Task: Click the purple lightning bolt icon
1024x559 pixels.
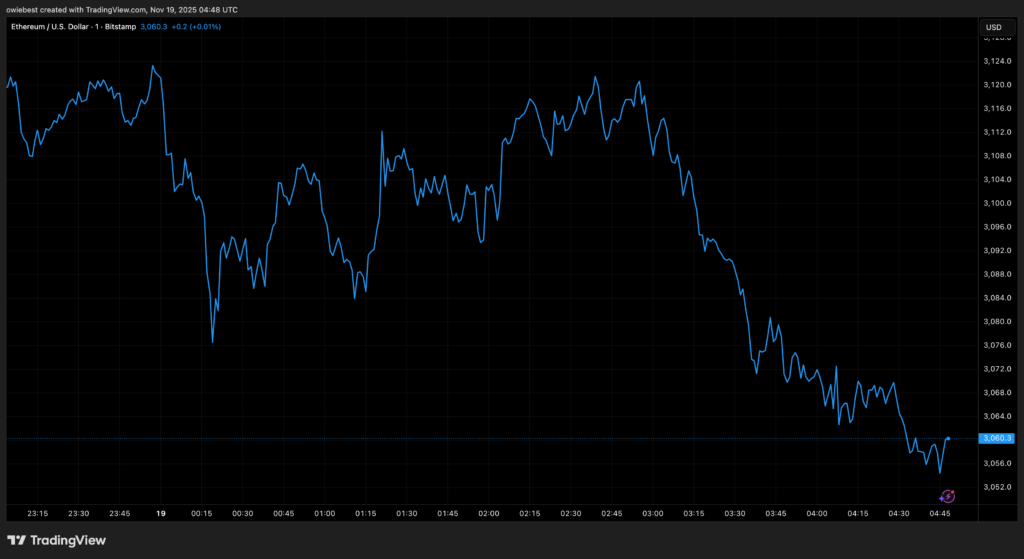Action: (948, 496)
